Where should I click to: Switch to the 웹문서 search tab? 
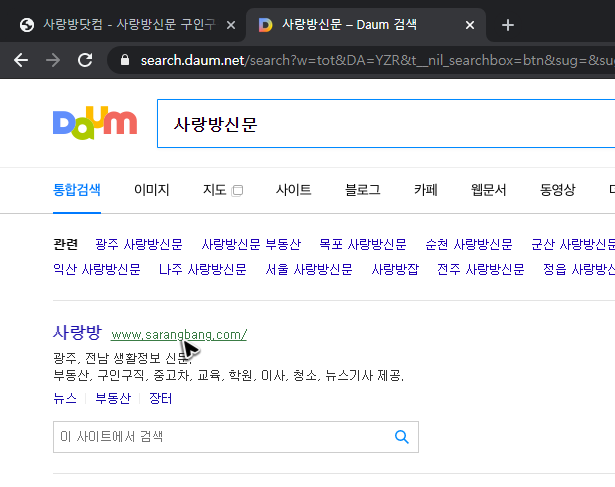point(488,190)
